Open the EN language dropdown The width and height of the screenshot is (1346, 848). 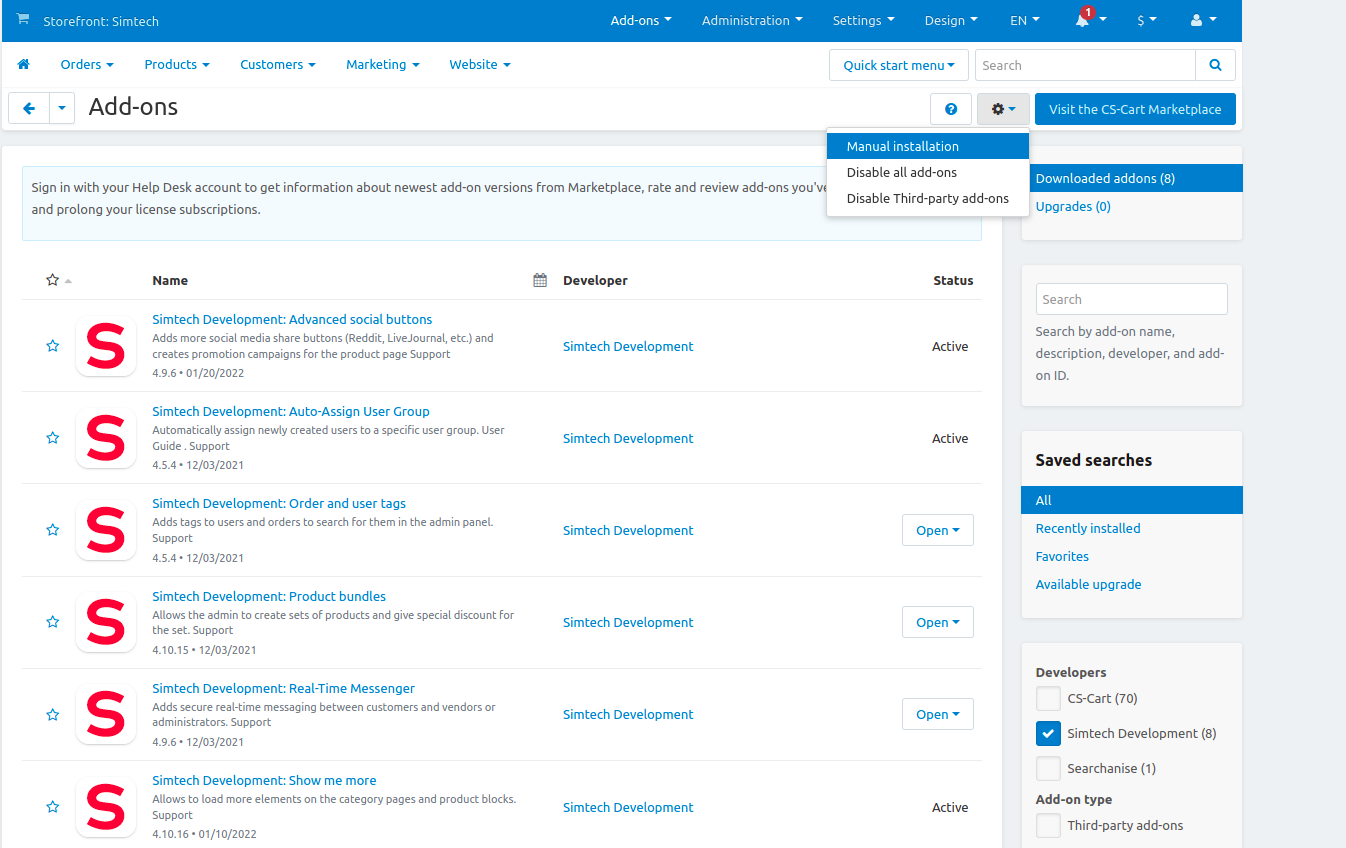coord(1025,20)
